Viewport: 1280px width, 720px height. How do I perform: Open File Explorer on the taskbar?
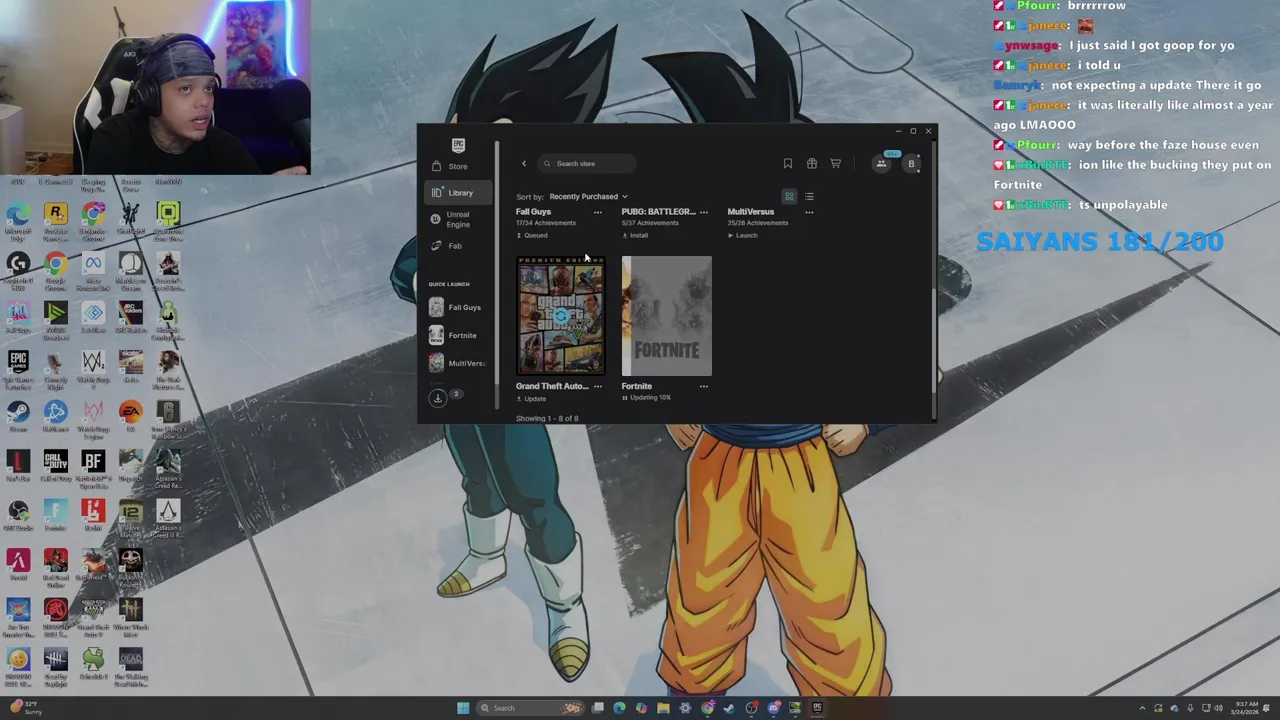pos(663,708)
